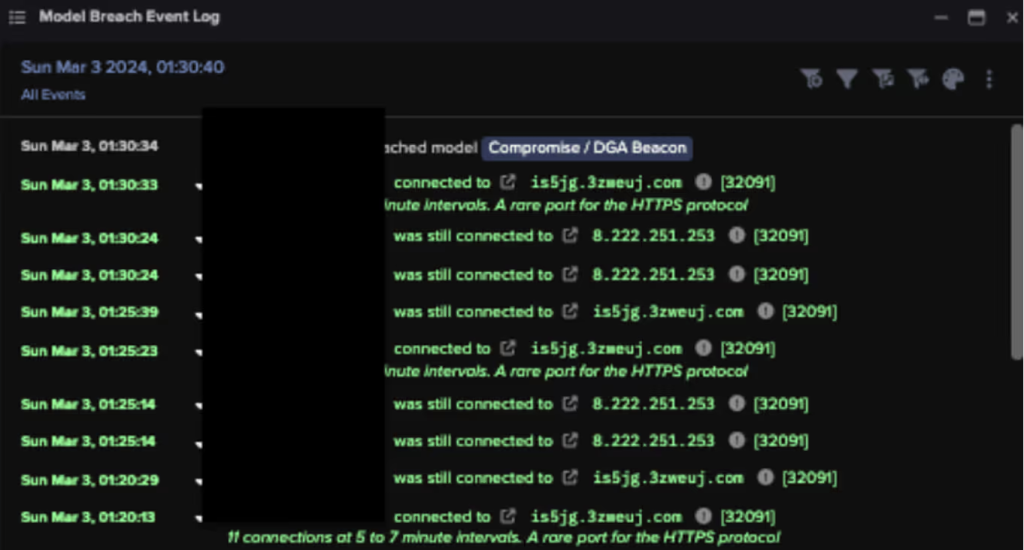1024x550 pixels.
Task: Click the Compromise / DGA Beacon model tag
Action: pyautogui.click(x=587, y=148)
